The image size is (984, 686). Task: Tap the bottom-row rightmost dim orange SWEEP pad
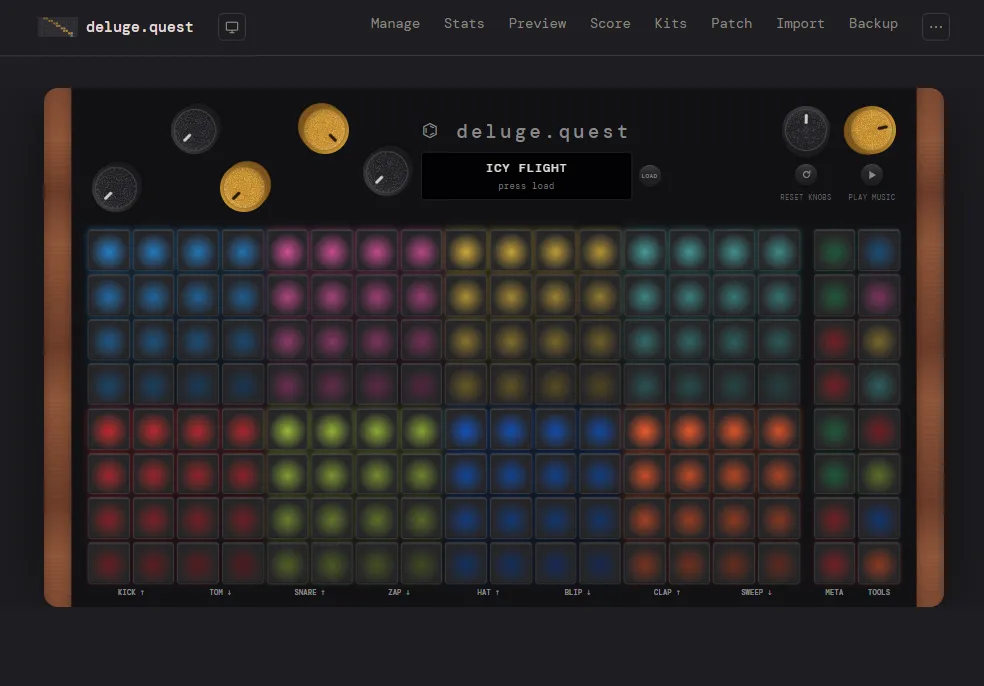[x=779, y=564]
